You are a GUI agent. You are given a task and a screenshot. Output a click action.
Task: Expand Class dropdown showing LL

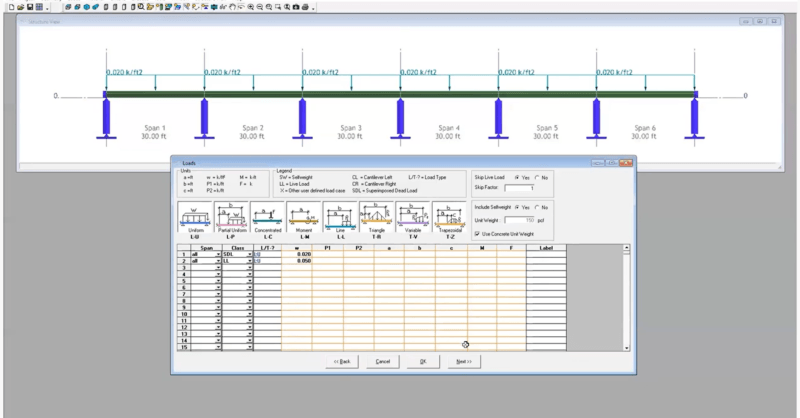pyautogui.click(x=248, y=261)
